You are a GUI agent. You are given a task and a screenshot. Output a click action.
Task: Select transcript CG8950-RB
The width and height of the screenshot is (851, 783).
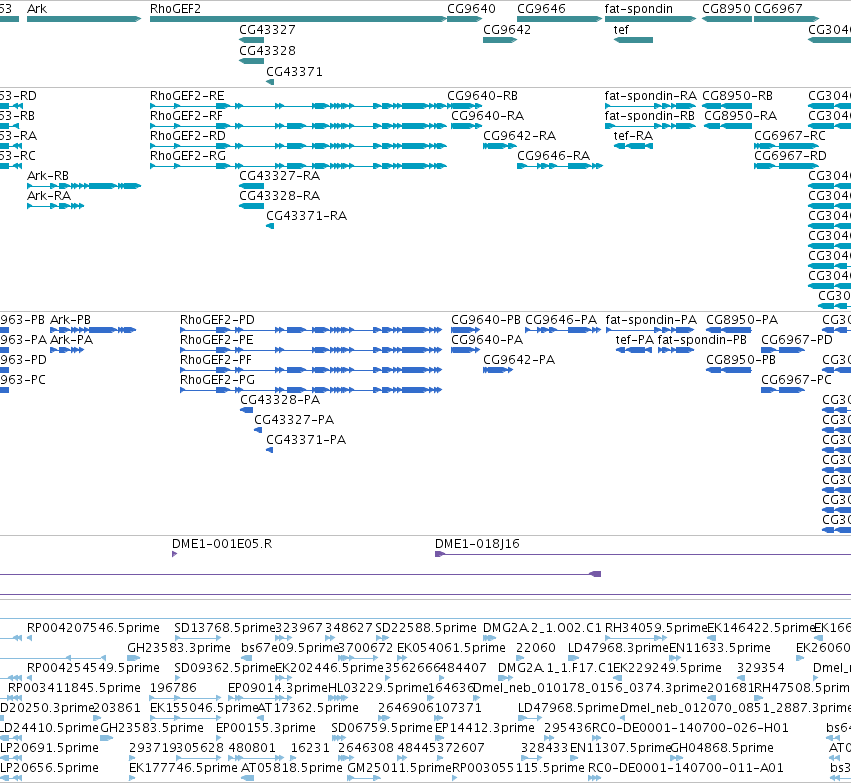pyautogui.click(x=727, y=106)
